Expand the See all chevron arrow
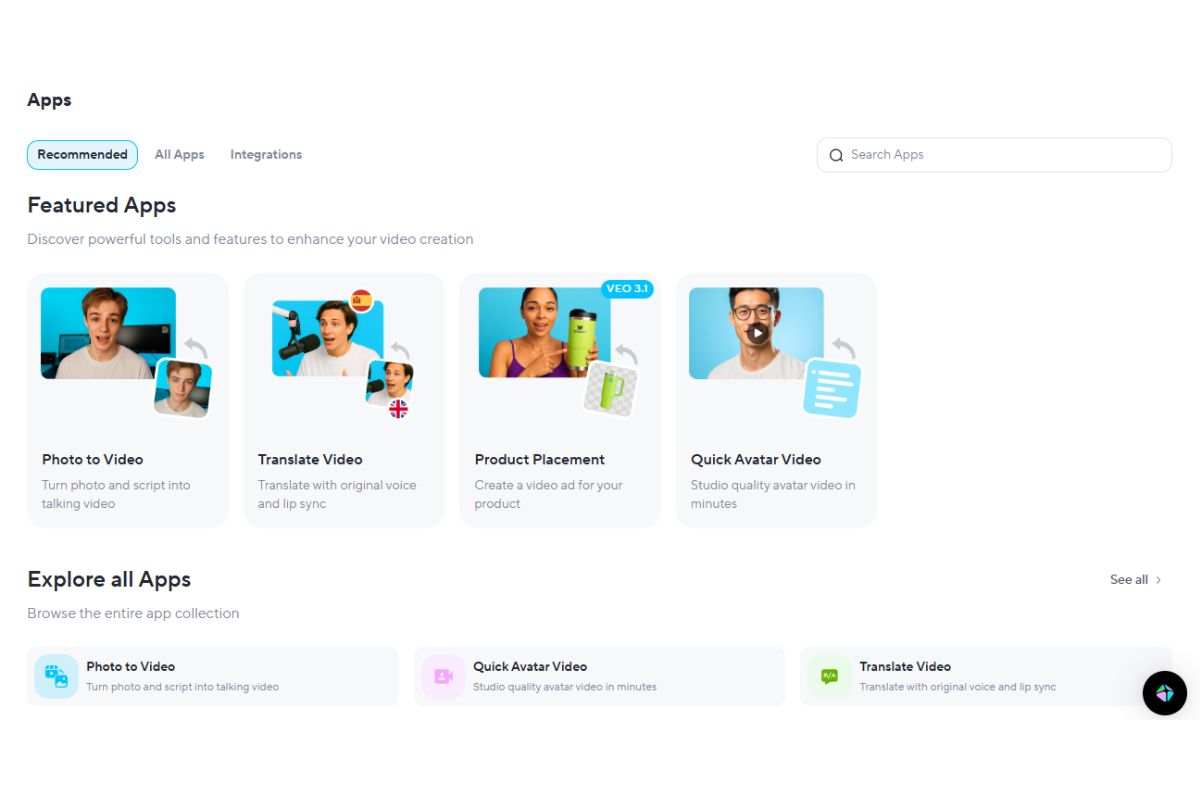Viewport: 1200px width, 800px height. click(x=1159, y=580)
